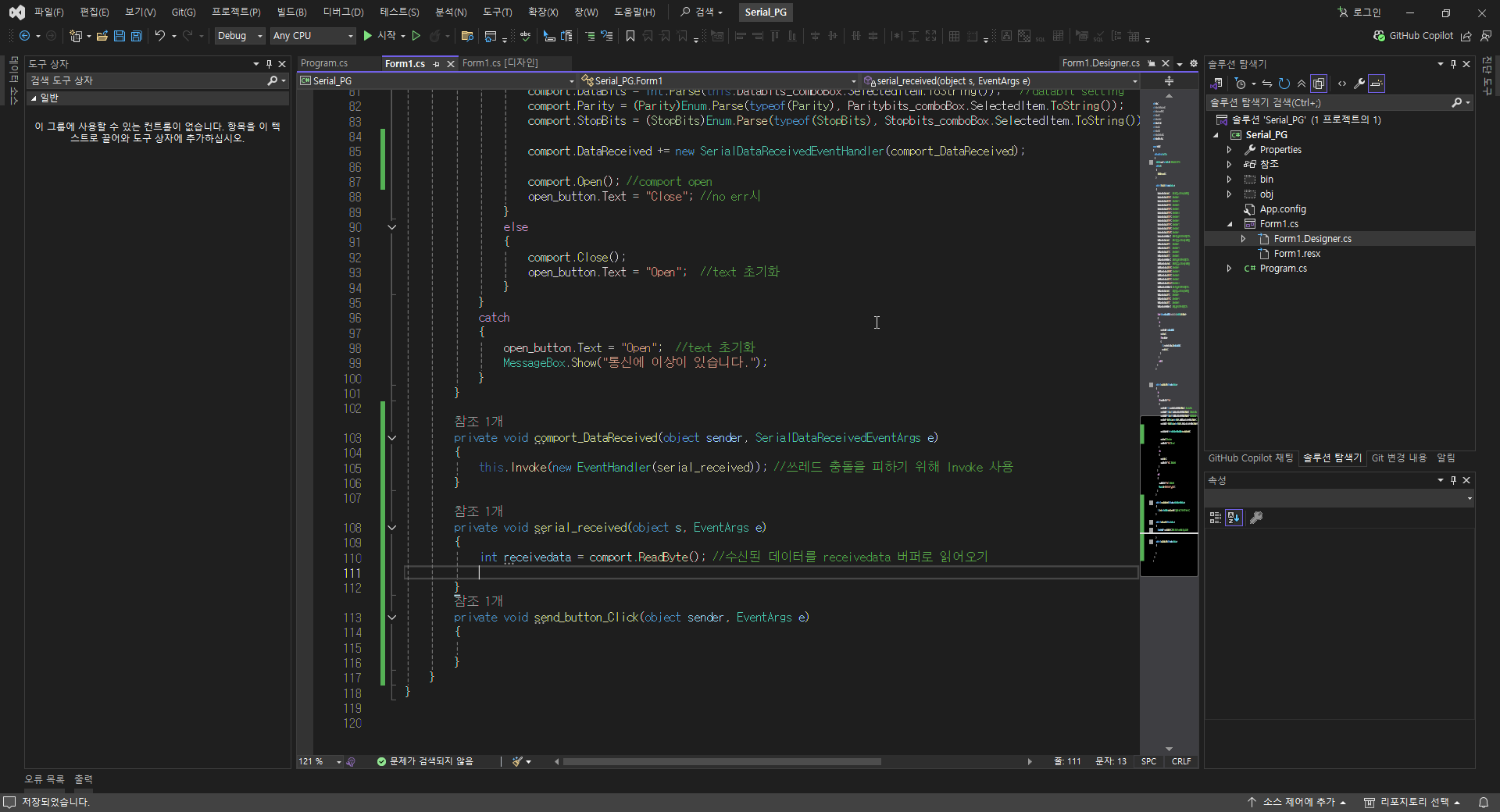This screenshot has width=1500, height=812.
Task: Open the 편집(E) menu
Action: pyautogui.click(x=95, y=12)
